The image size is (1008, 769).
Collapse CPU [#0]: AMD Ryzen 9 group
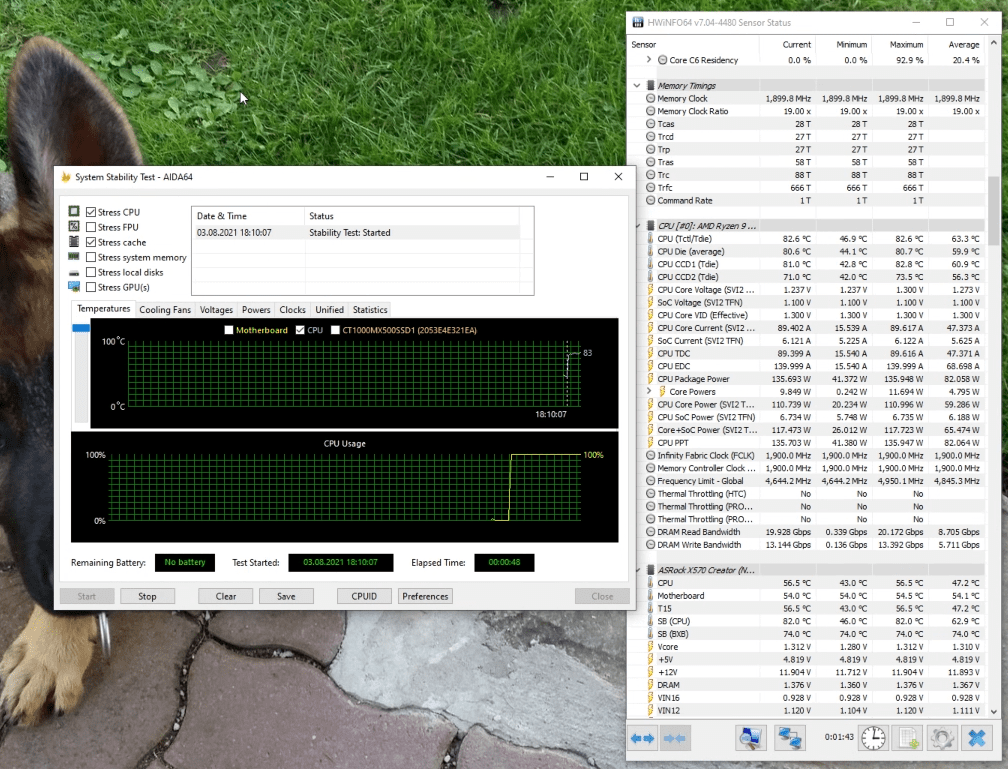[638, 226]
